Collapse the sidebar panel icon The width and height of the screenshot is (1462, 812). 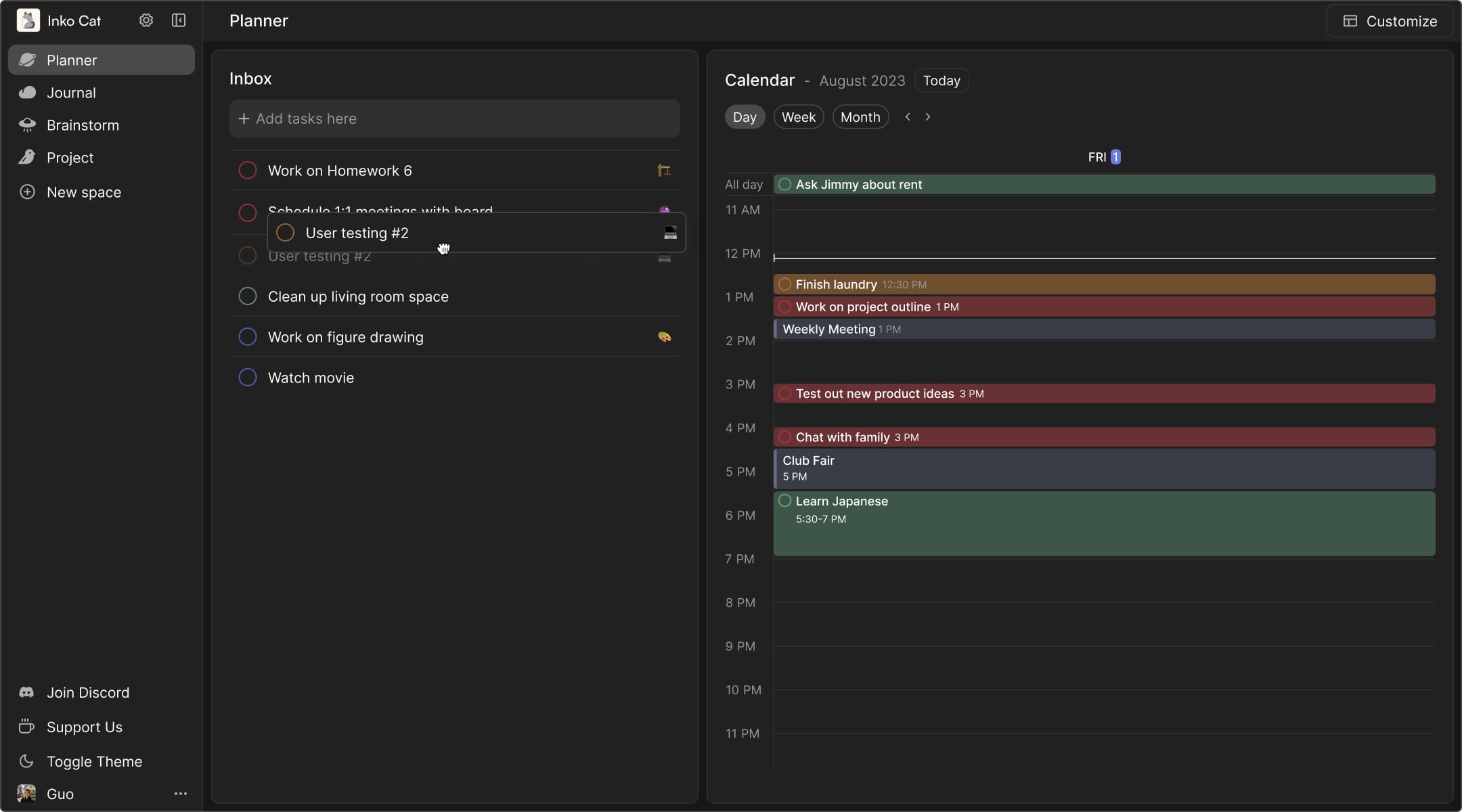click(179, 20)
